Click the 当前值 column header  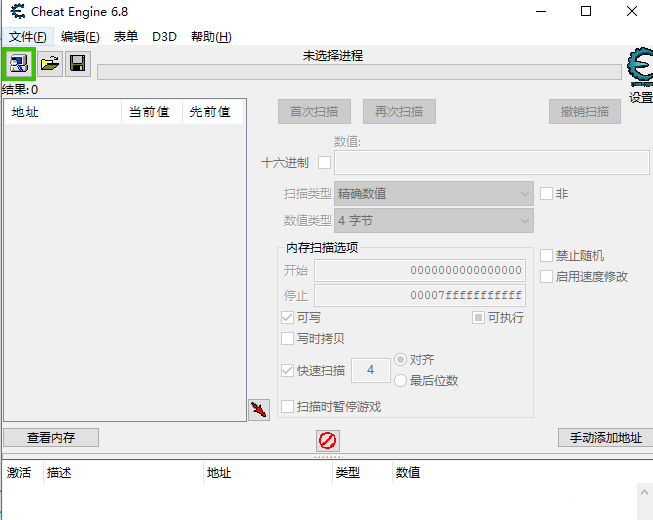point(152,112)
